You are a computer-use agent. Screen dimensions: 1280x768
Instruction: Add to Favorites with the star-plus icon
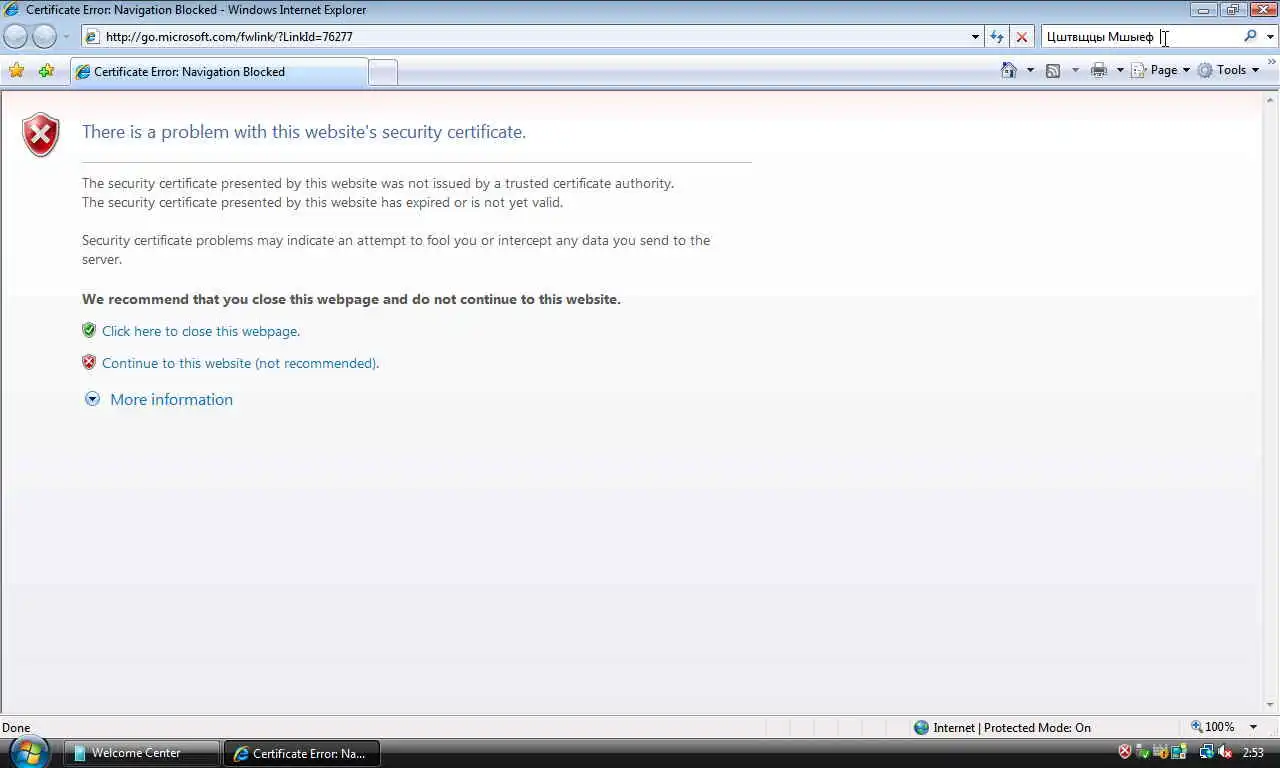[x=46, y=70]
